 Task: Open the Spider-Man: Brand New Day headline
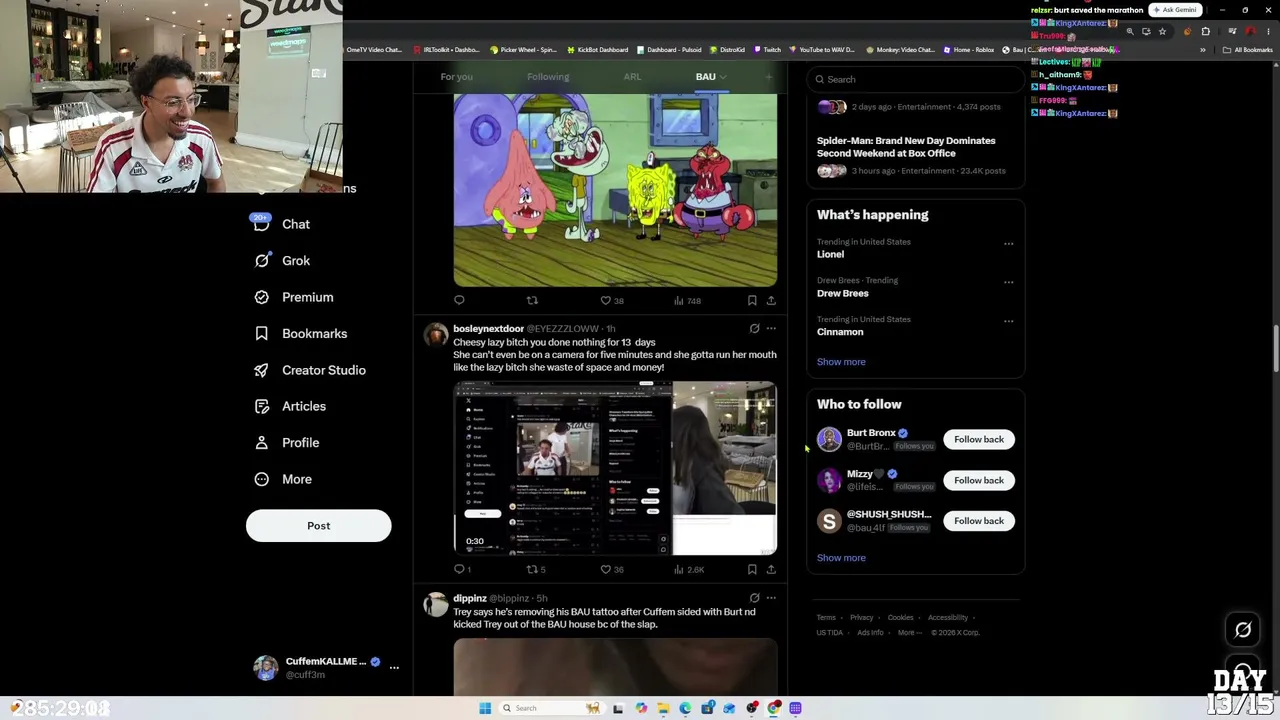(906, 147)
